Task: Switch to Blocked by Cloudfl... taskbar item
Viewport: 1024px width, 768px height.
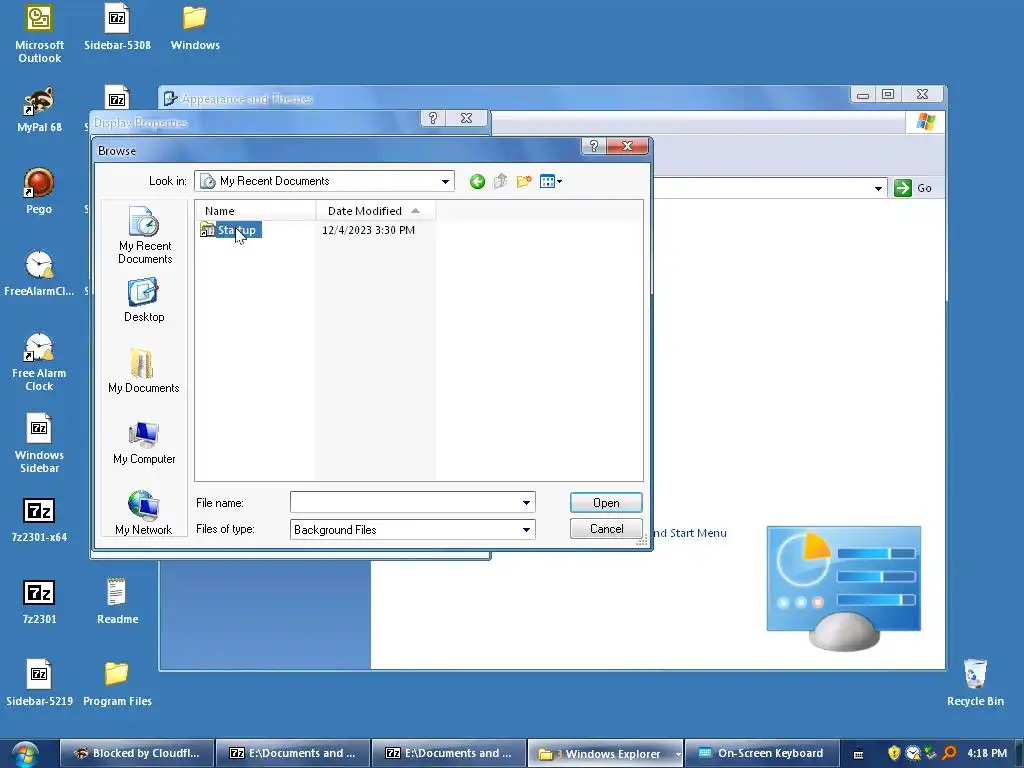Action: tap(137, 754)
